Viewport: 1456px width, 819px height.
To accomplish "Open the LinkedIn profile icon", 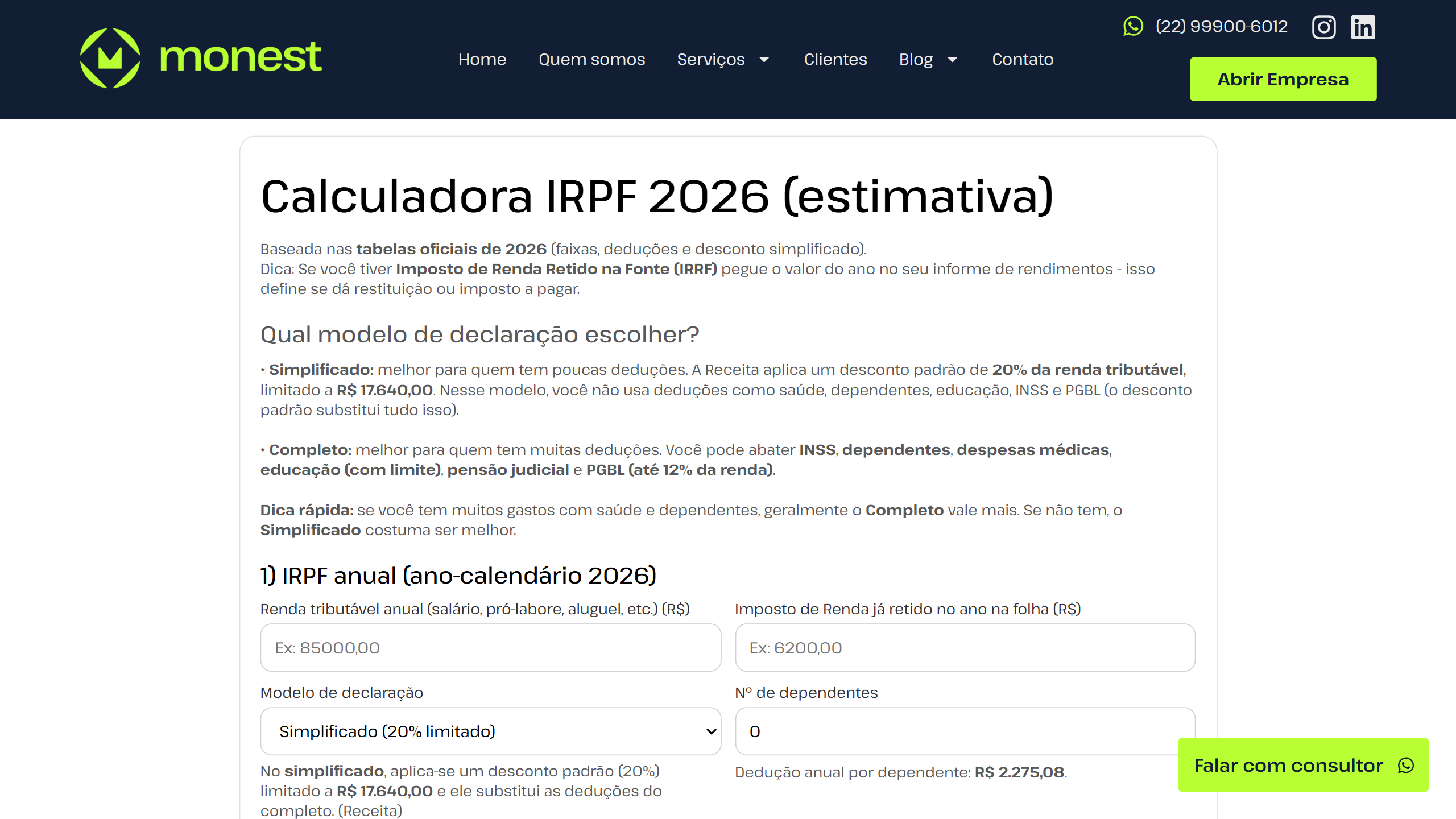I will click(1363, 27).
